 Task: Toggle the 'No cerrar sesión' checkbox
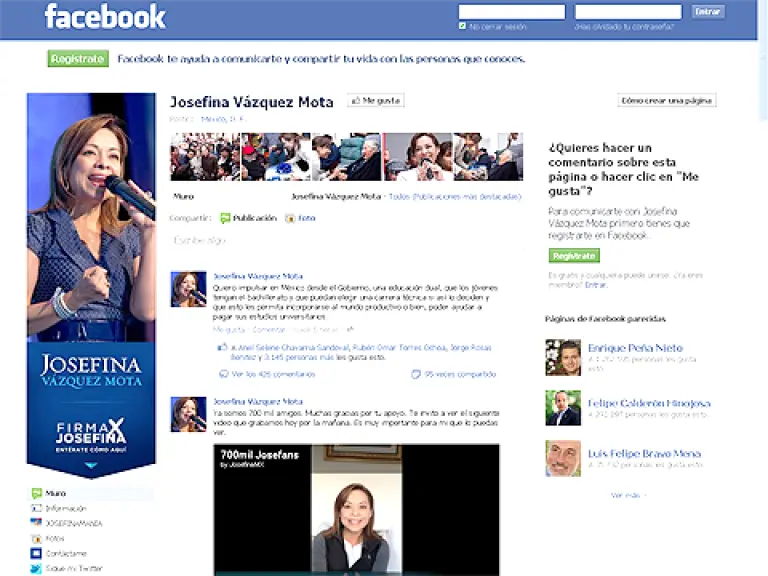(x=462, y=26)
